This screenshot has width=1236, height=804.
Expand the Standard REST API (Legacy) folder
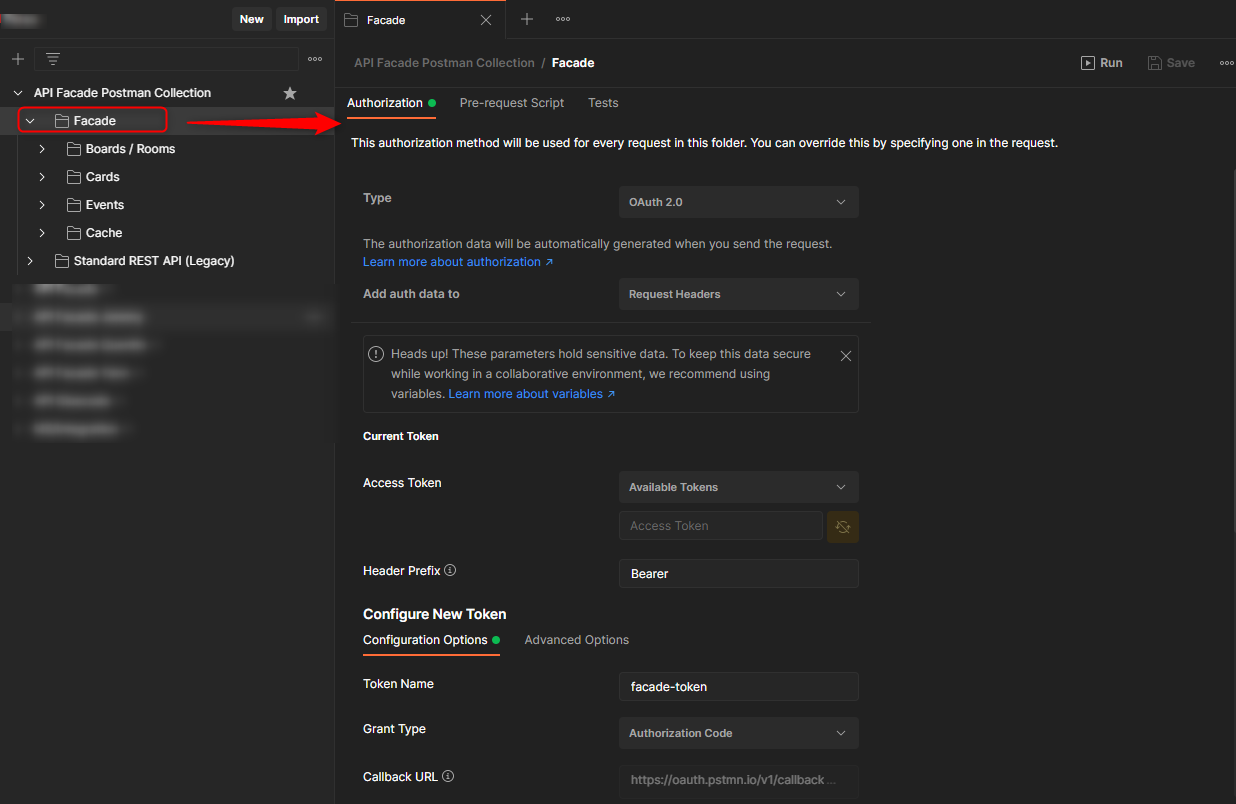click(30, 261)
